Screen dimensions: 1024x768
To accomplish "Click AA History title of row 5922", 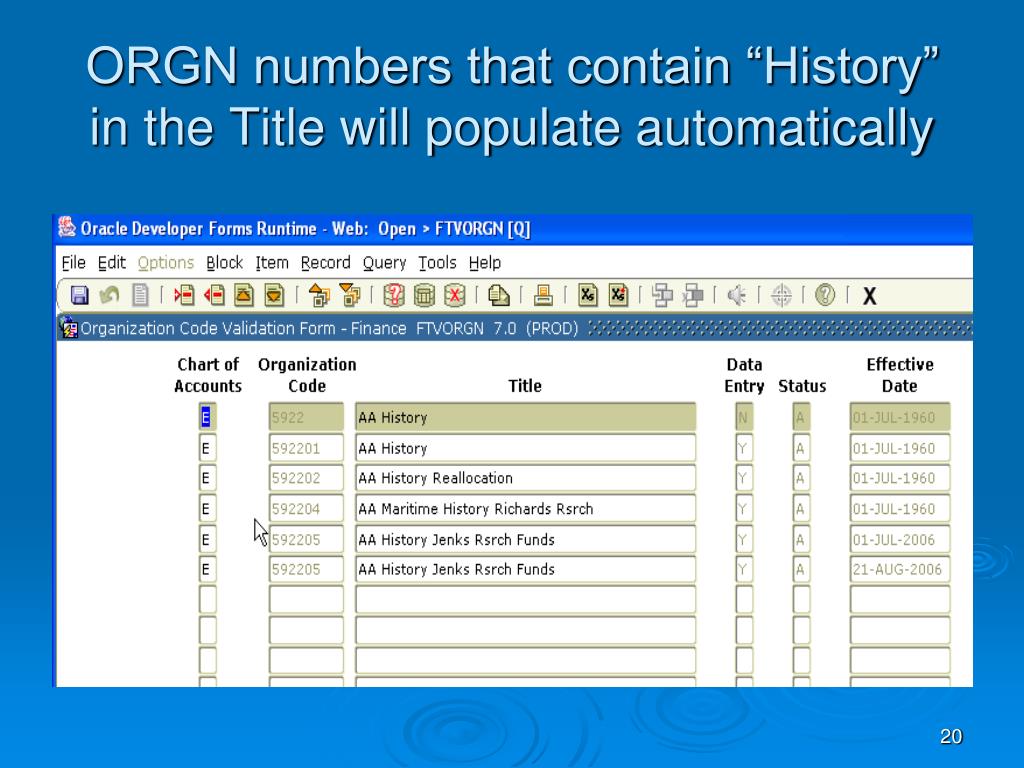I will point(526,417).
